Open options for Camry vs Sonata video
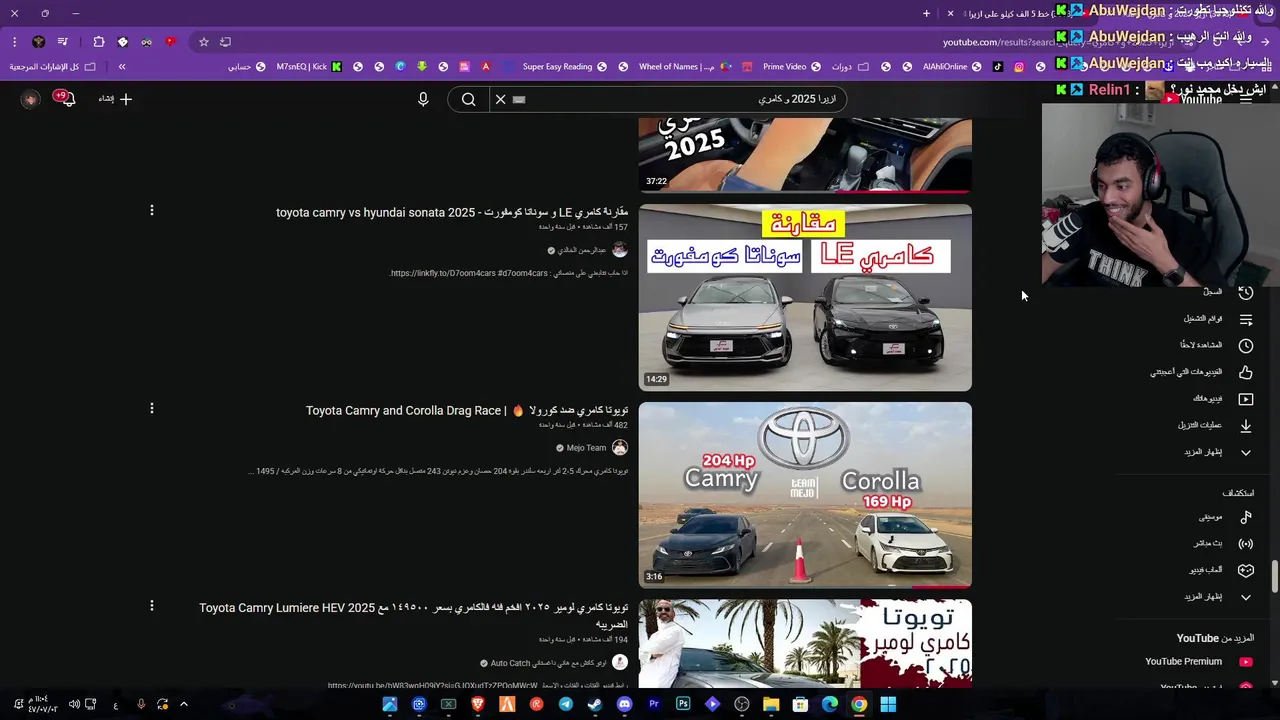This screenshot has width=1280, height=720. pos(152,210)
